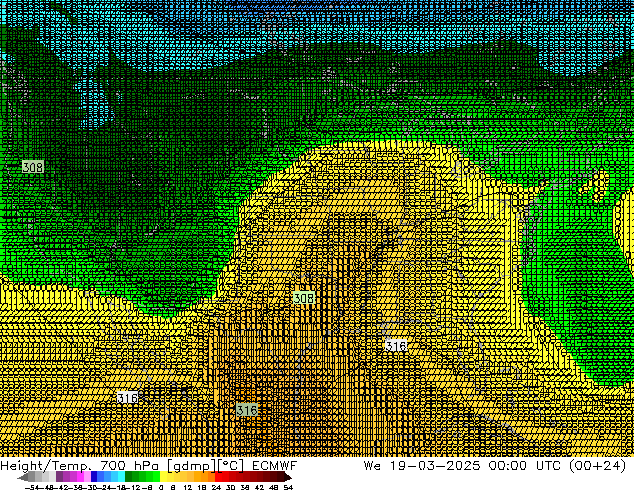Click the "(00+24)" forecast step text
Image resolution: width=634 pixels, height=490 pixels.
point(597,466)
